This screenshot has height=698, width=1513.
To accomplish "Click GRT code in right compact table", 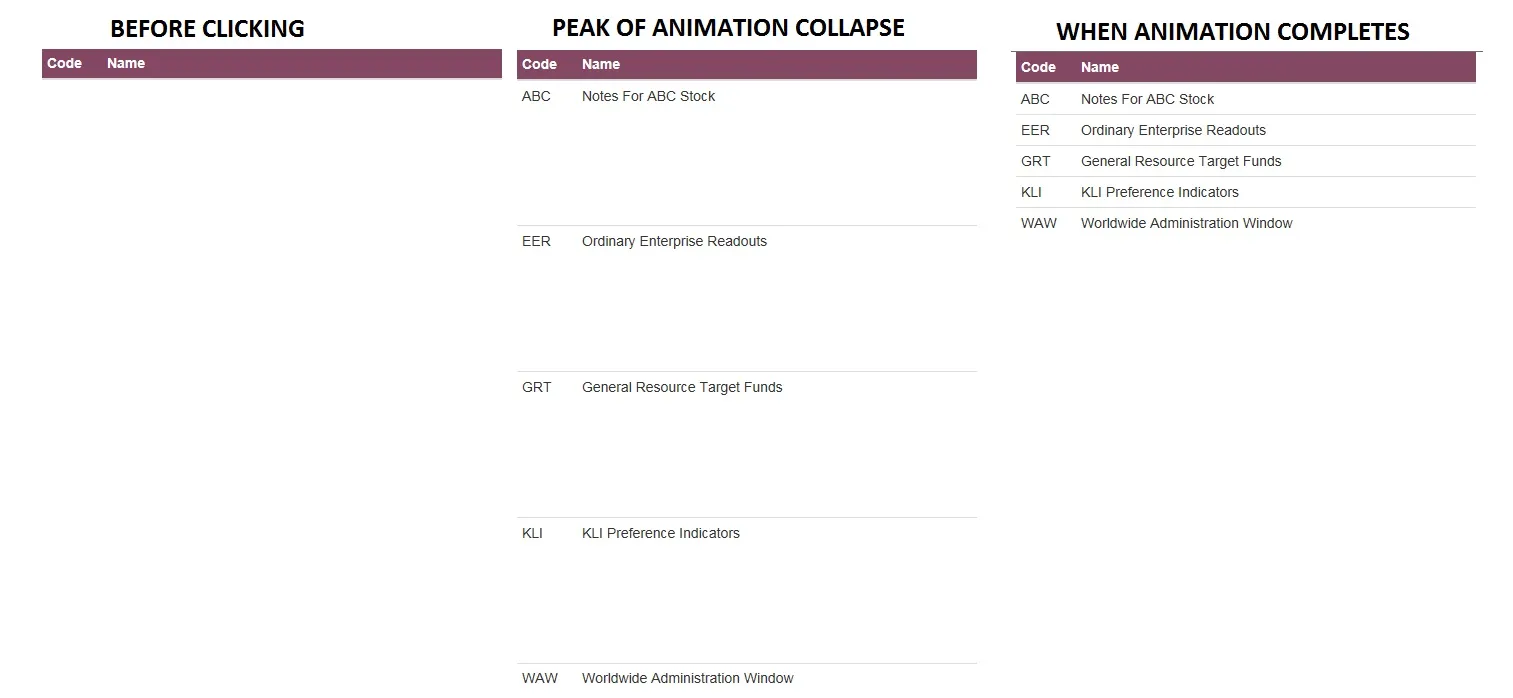I will pos(1036,161).
